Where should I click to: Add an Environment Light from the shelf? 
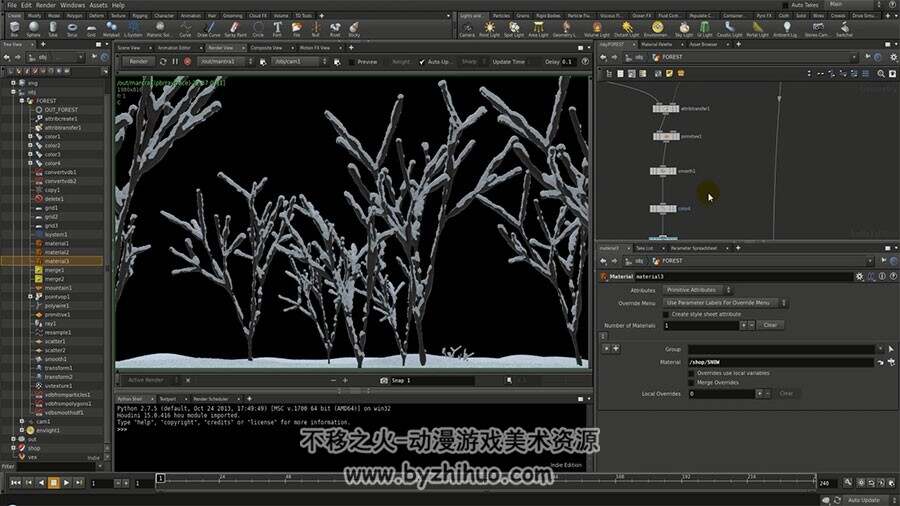pos(657,28)
